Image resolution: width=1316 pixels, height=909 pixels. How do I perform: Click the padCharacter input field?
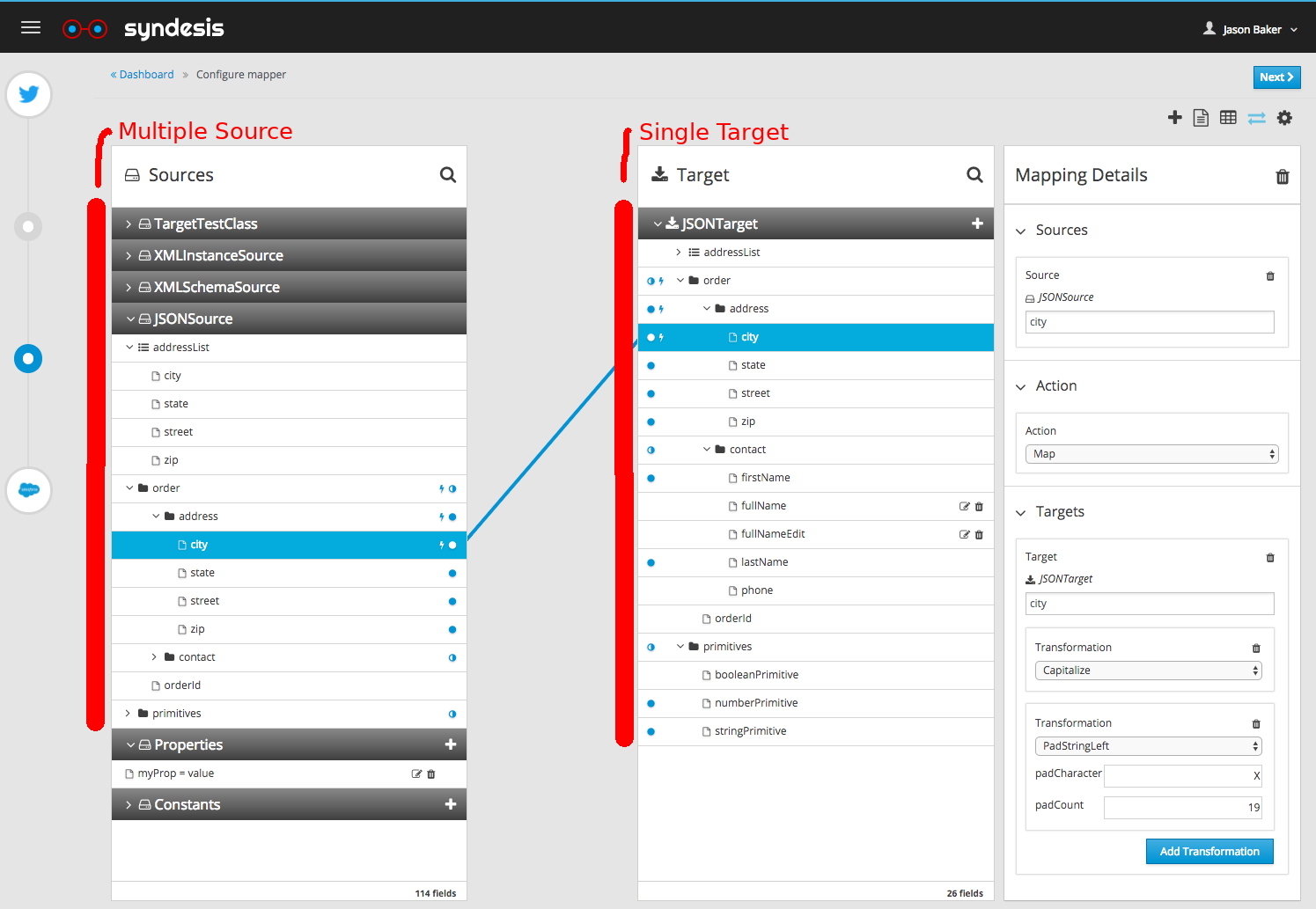(1182, 775)
